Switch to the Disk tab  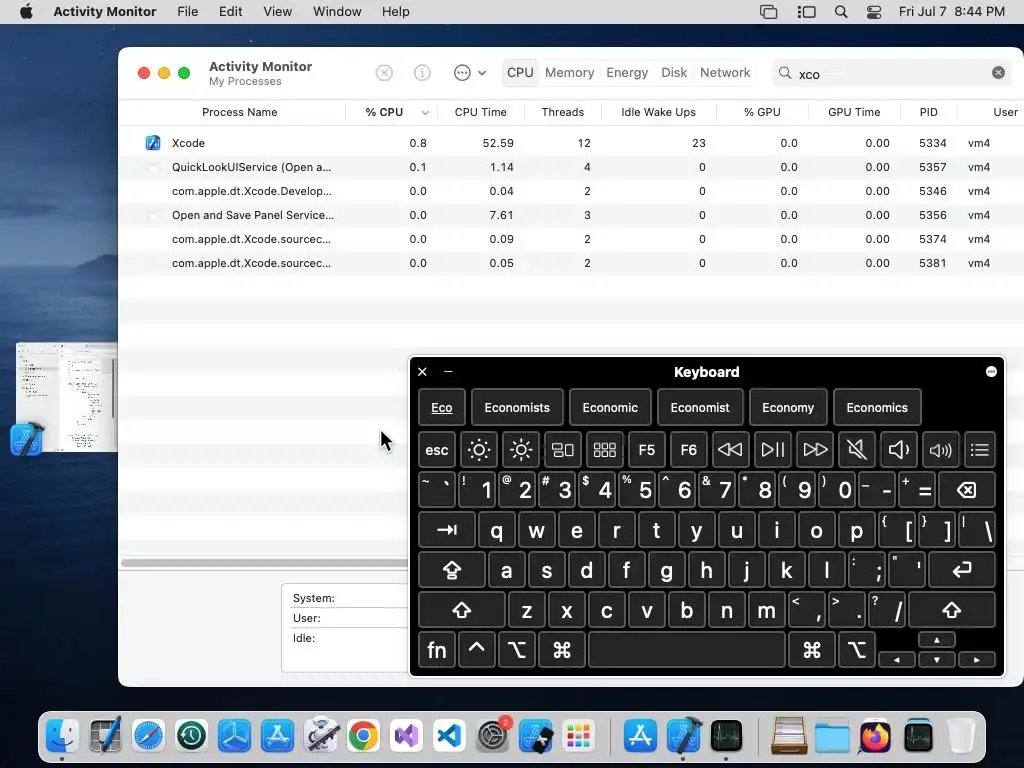pos(674,72)
